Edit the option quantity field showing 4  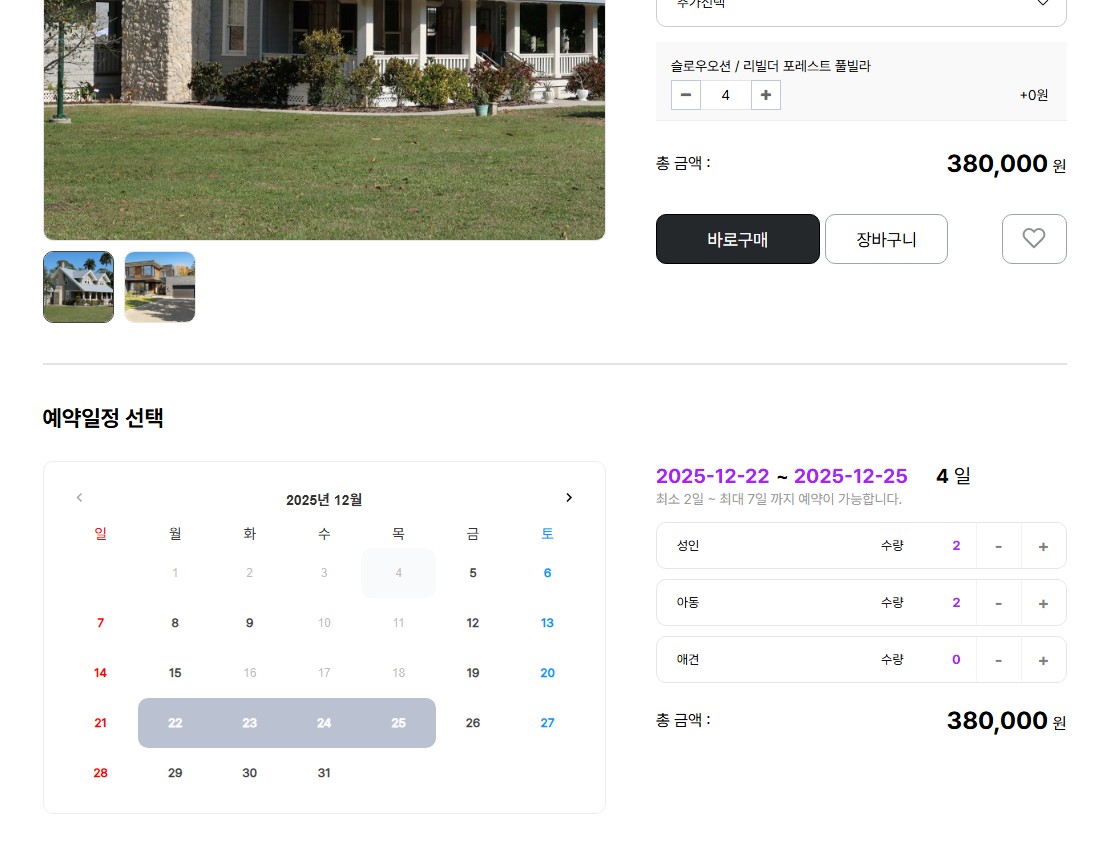(726, 95)
